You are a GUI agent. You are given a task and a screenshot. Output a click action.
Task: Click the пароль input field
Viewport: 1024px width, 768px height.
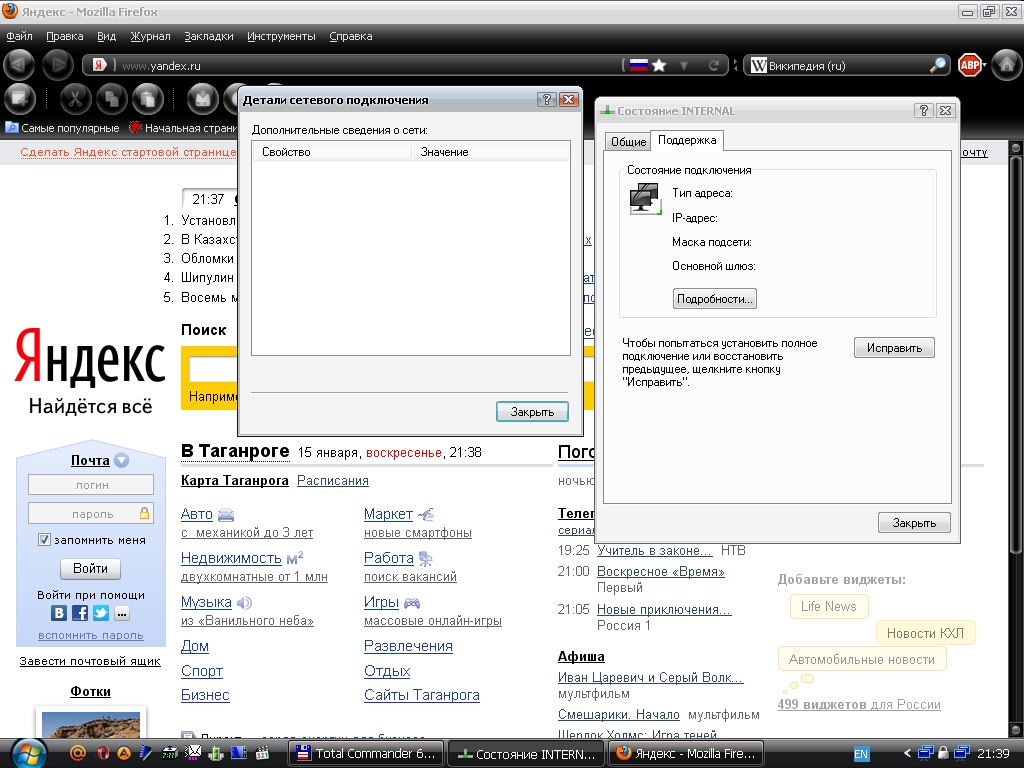[91, 514]
